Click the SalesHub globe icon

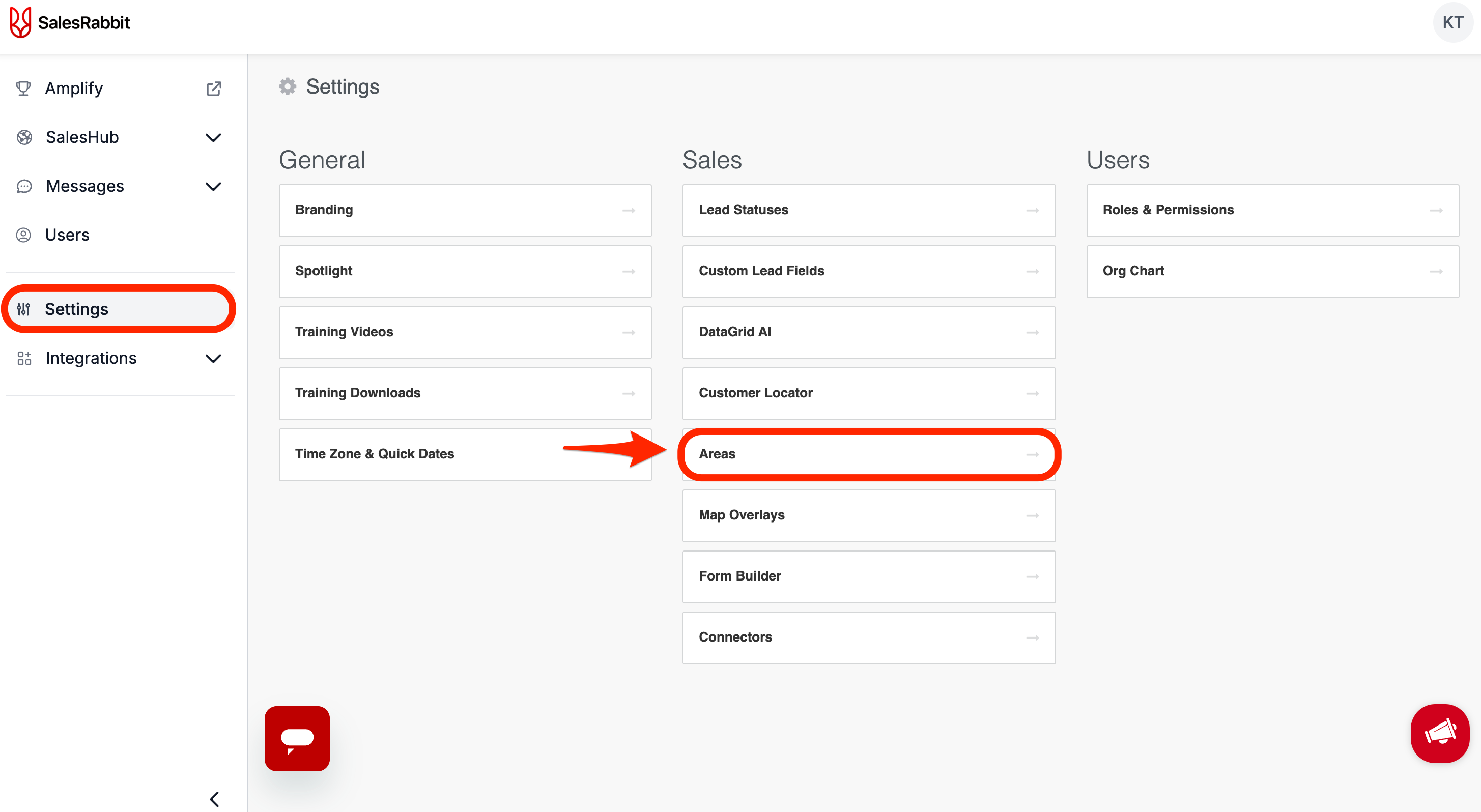pyautogui.click(x=24, y=137)
